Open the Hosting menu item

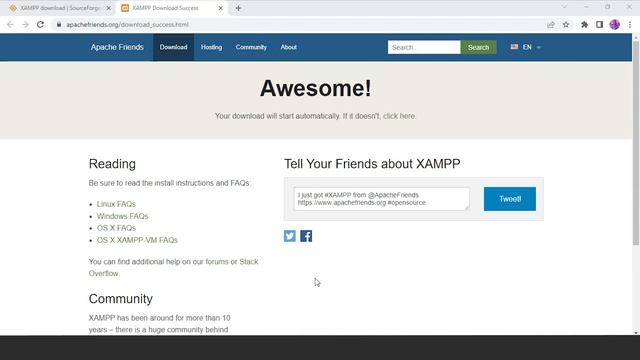[211, 47]
